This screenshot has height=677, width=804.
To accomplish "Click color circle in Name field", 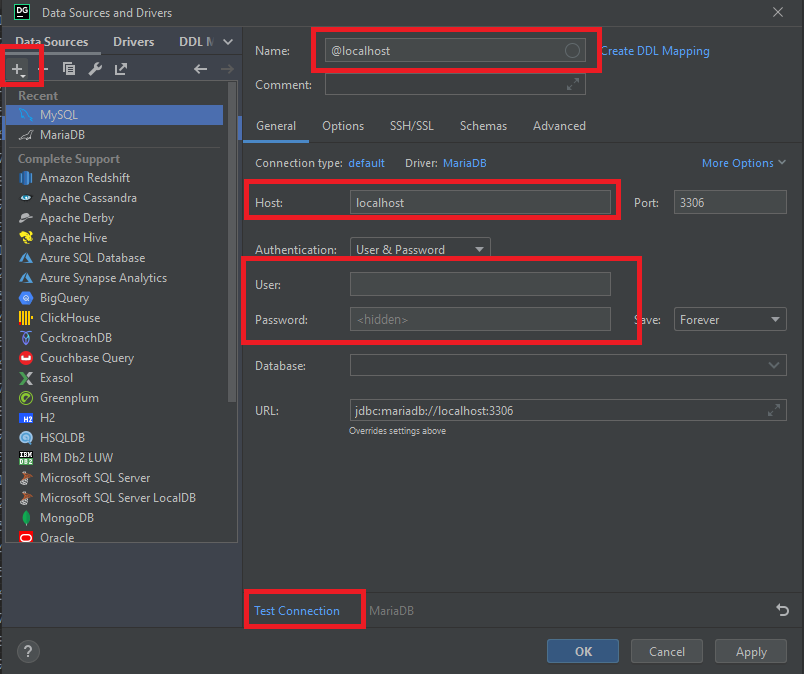I will coord(572,50).
